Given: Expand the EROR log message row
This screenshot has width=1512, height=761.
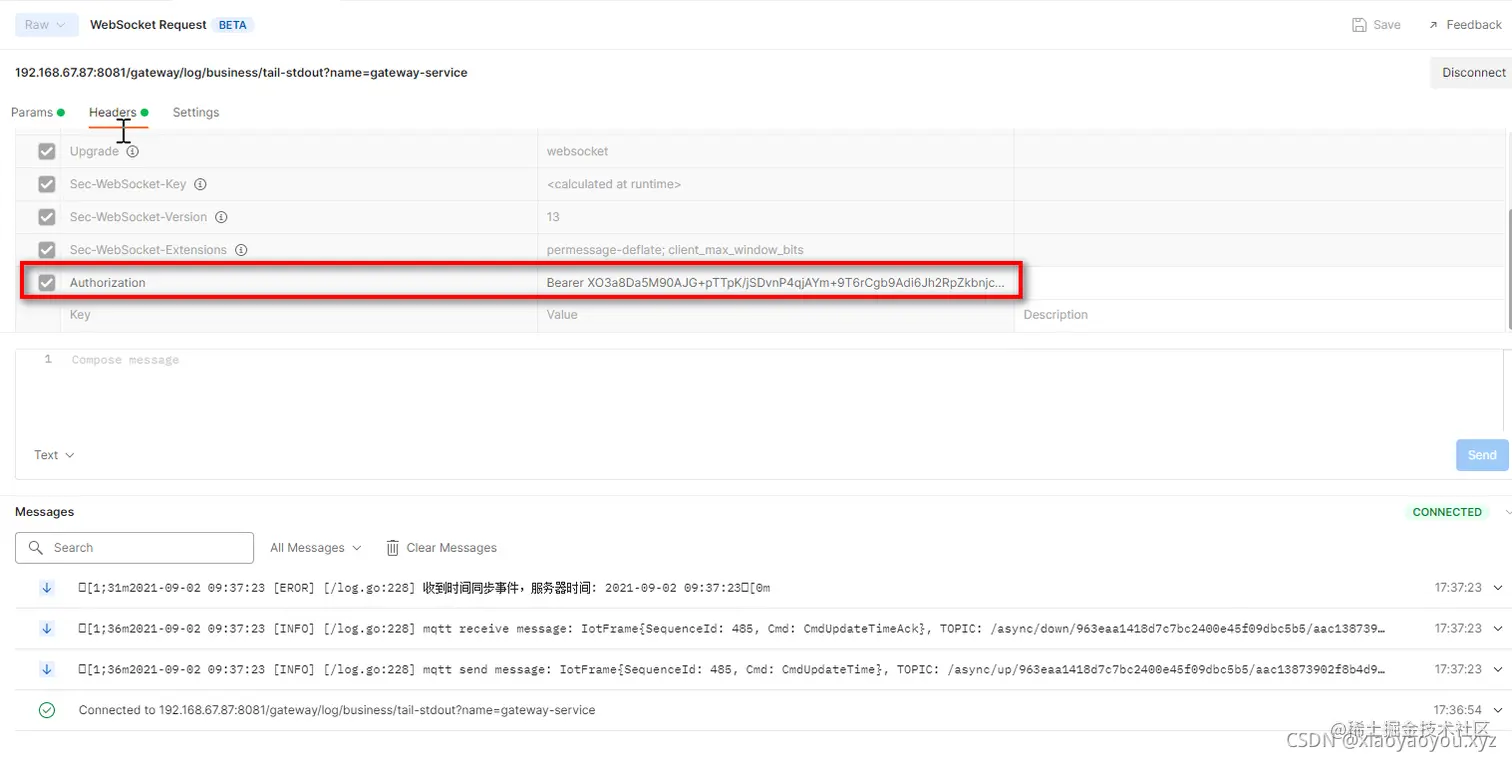Looking at the screenshot, I should pyautogui.click(x=1498, y=588).
